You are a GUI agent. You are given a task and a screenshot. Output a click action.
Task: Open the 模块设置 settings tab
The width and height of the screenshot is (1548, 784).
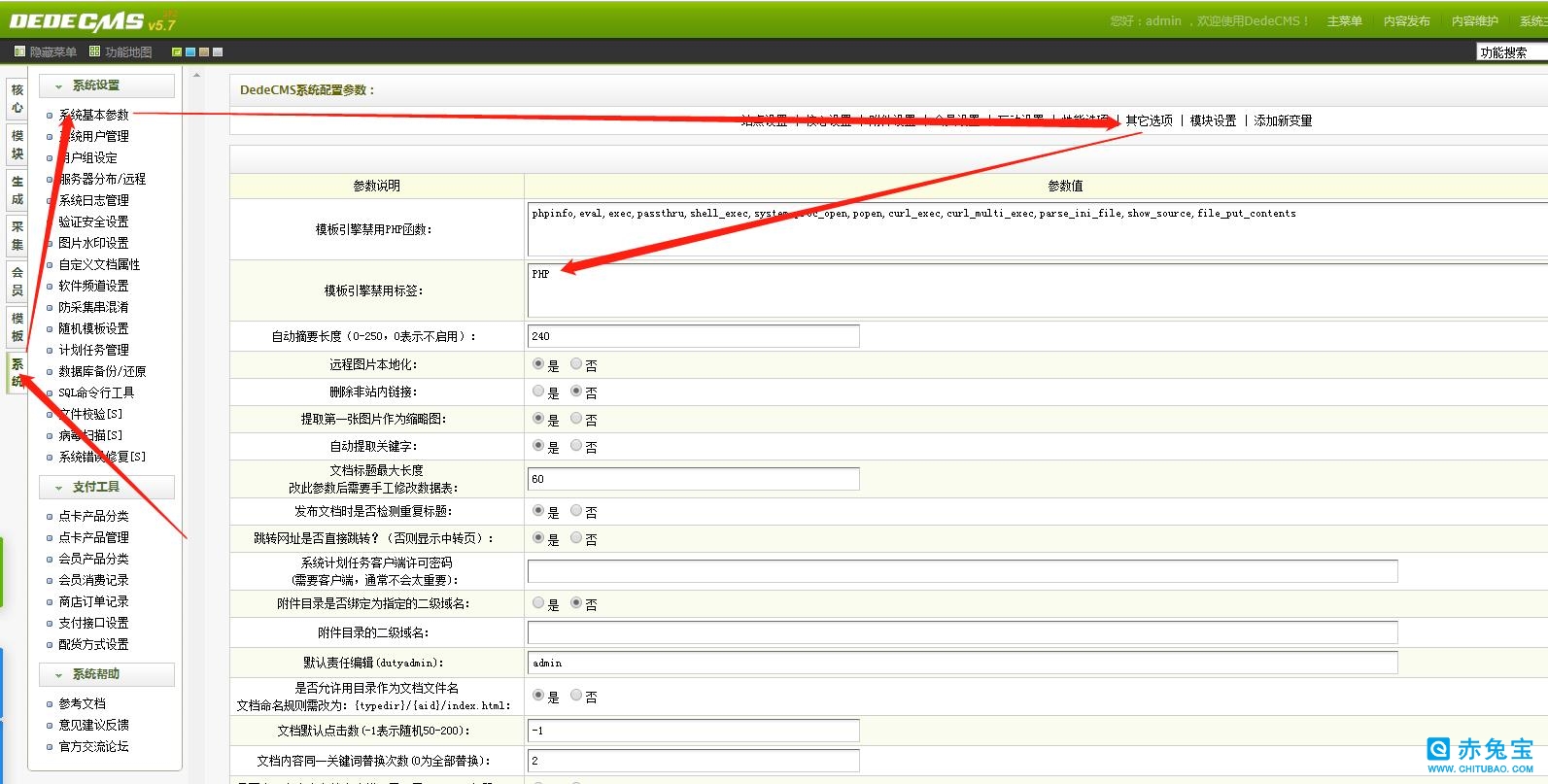coord(1213,120)
